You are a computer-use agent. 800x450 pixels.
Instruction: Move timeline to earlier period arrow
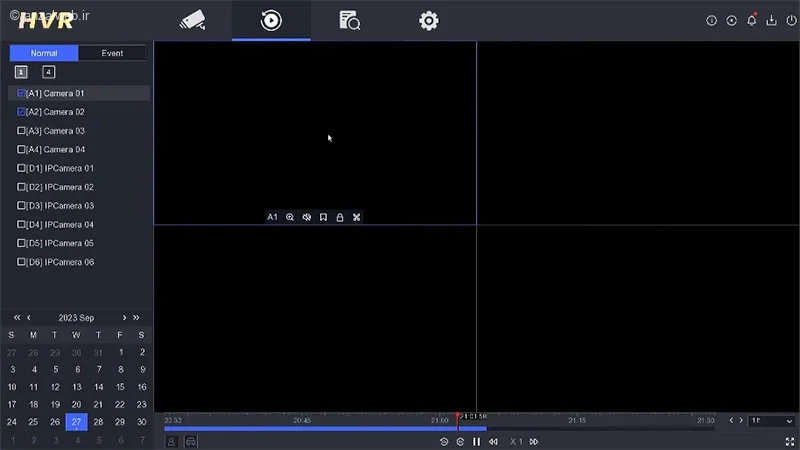(x=731, y=420)
